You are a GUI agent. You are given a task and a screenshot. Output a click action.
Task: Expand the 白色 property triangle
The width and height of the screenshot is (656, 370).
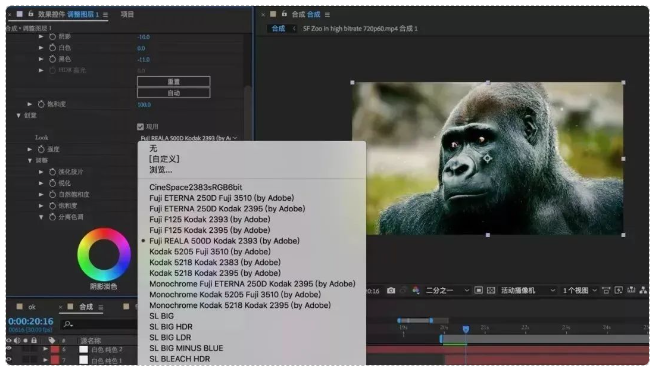pyautogui.click(x=41, y=48)
